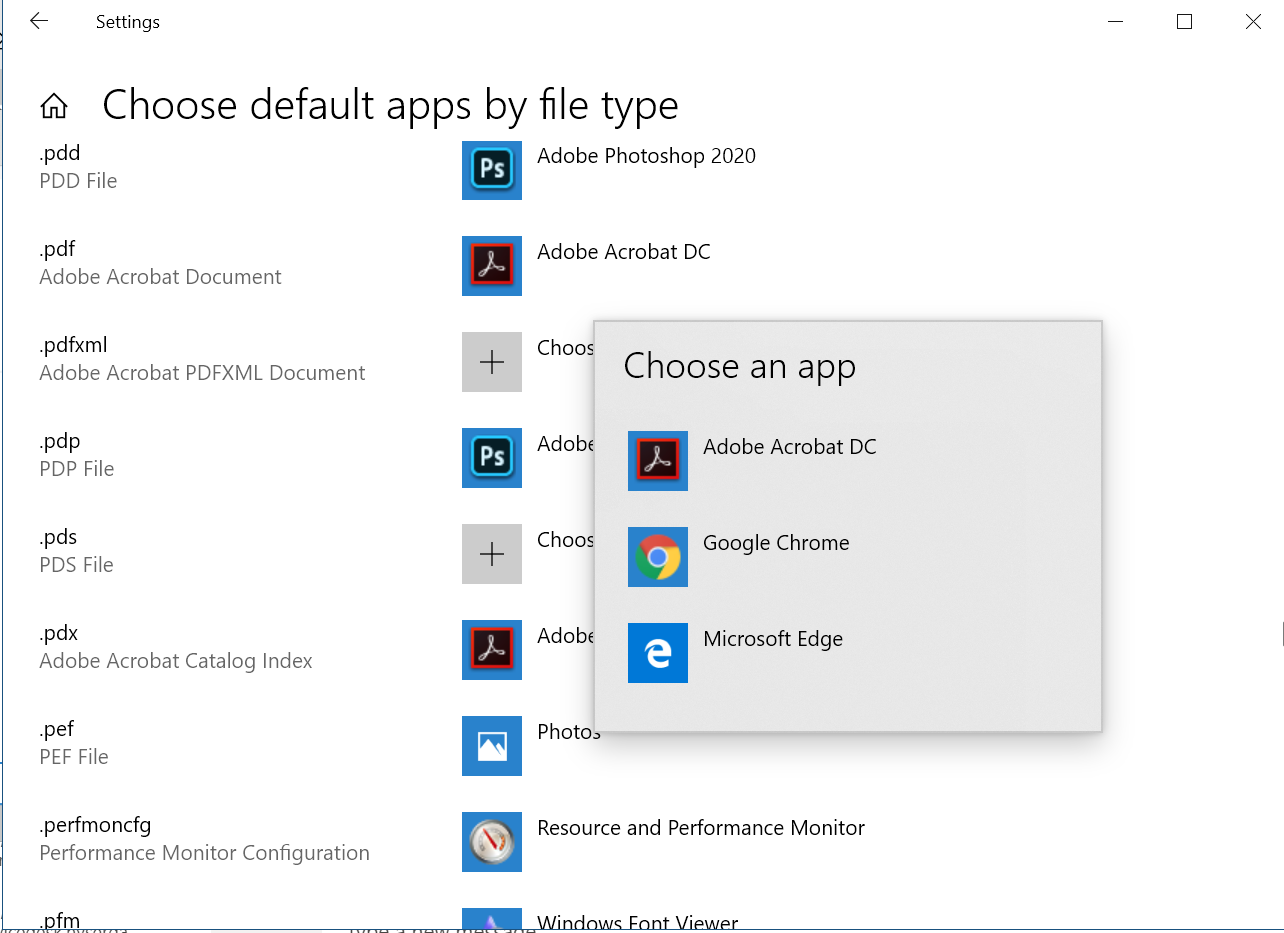Select the .pdx extension text
The image size is (1284, 933).
click(59, 633)
